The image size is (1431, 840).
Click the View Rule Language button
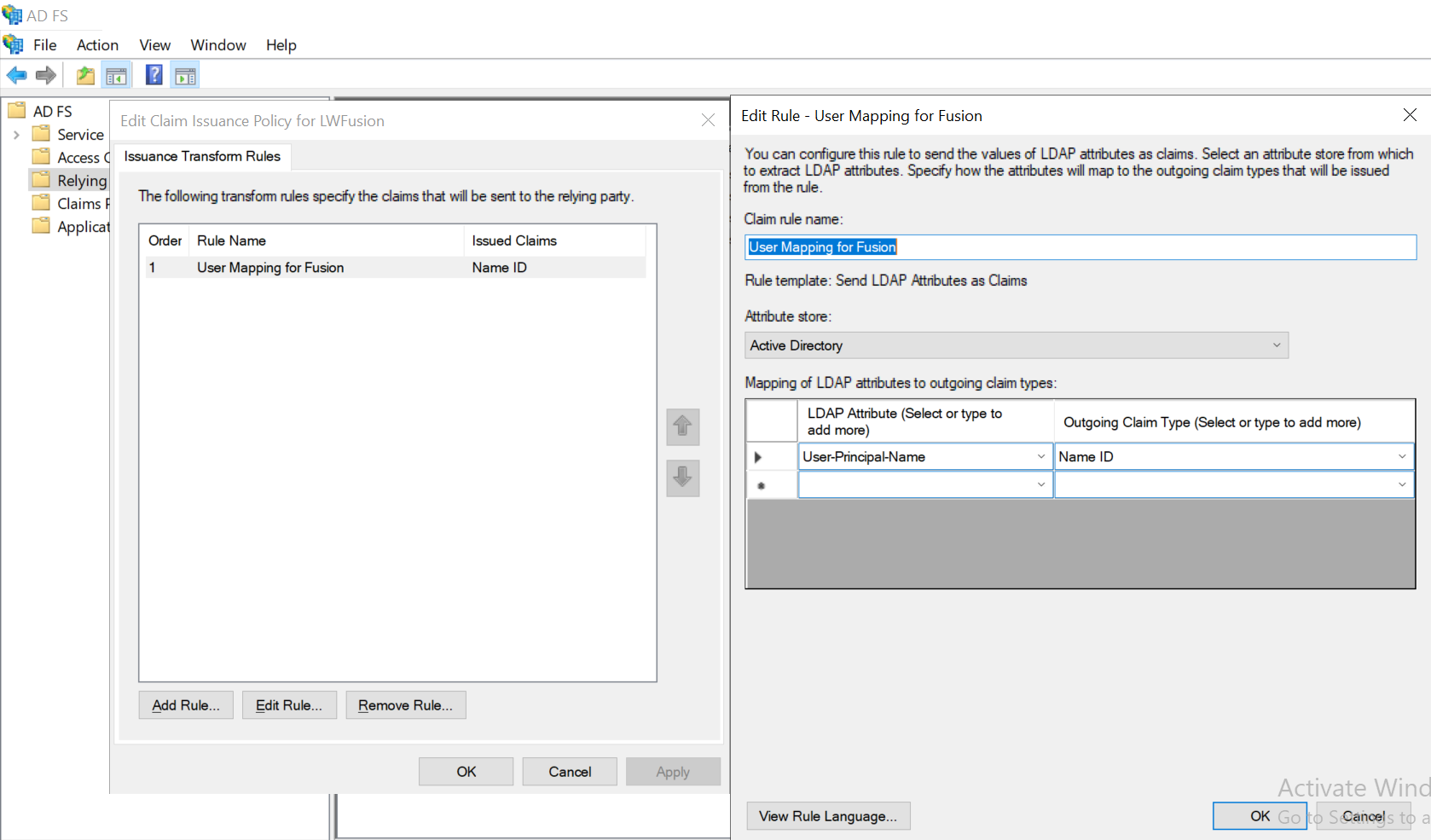(827, 815)
